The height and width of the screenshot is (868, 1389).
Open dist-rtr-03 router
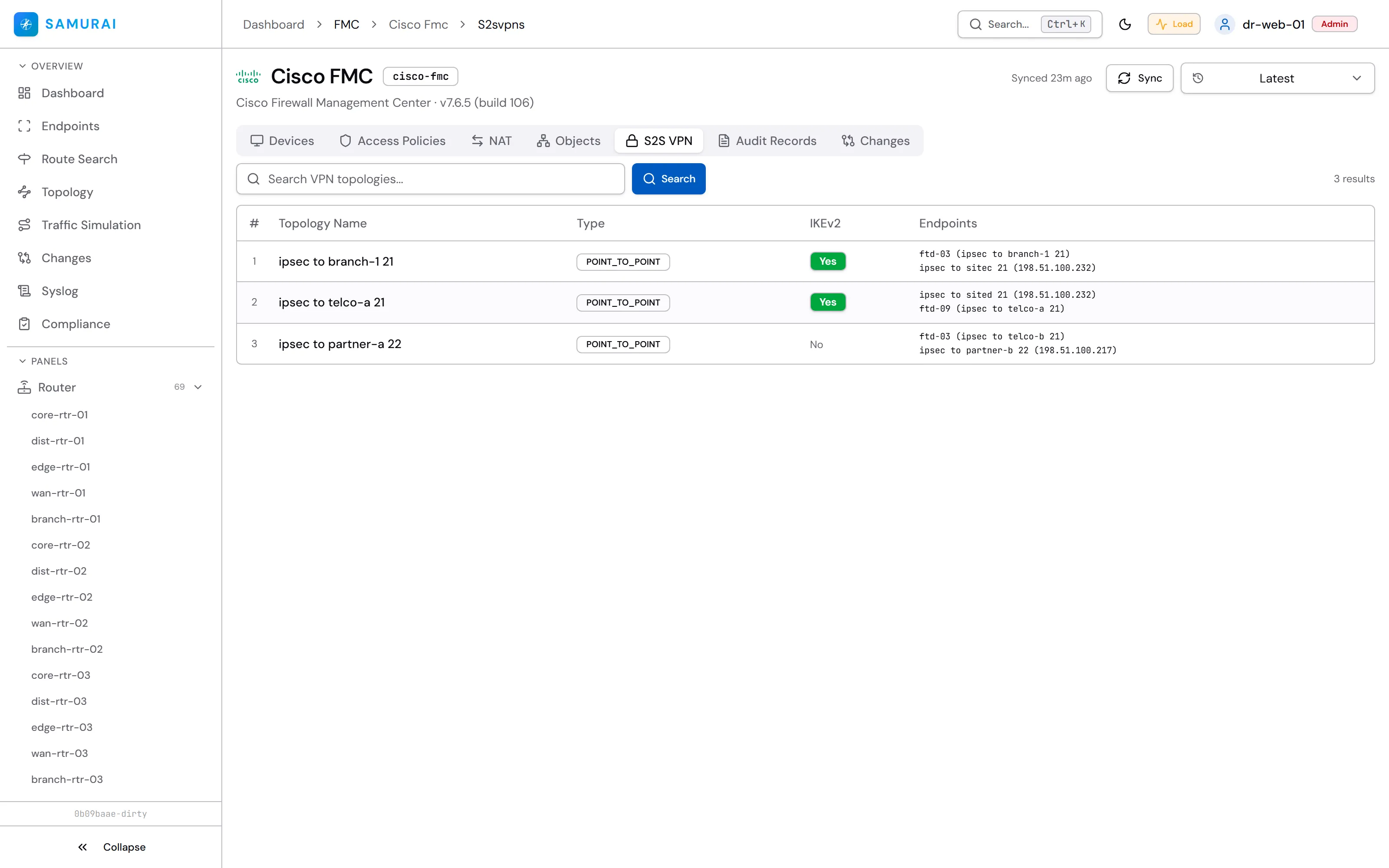tap(59, 701)
